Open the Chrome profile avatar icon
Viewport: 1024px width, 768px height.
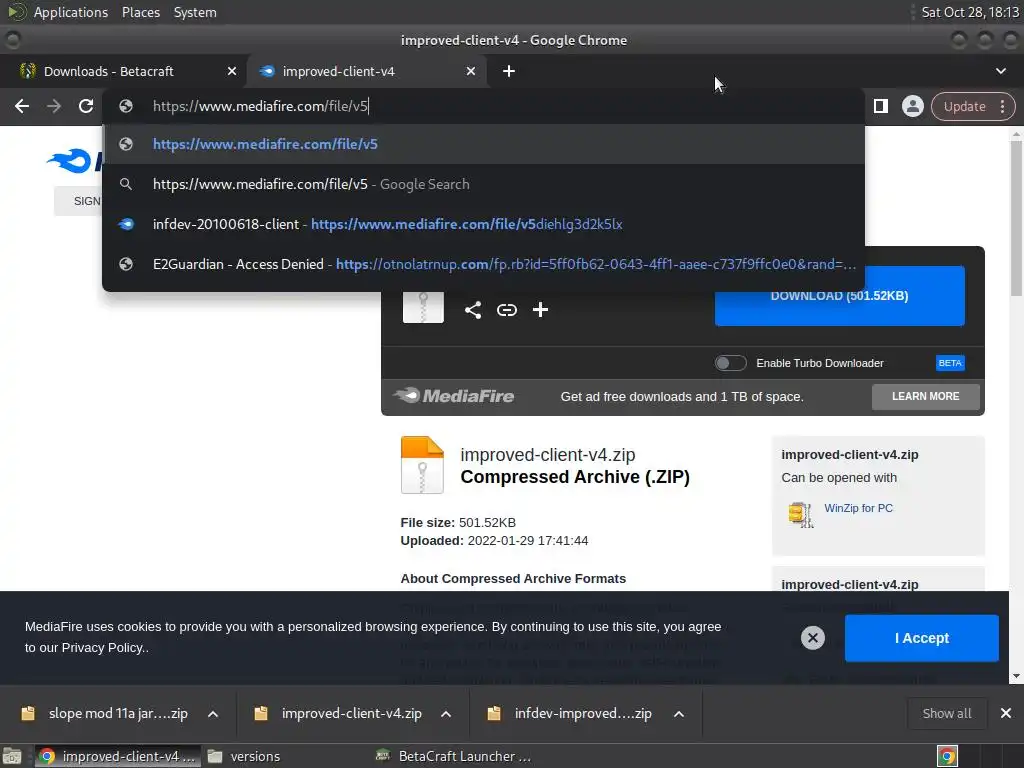tap(912, 106)
